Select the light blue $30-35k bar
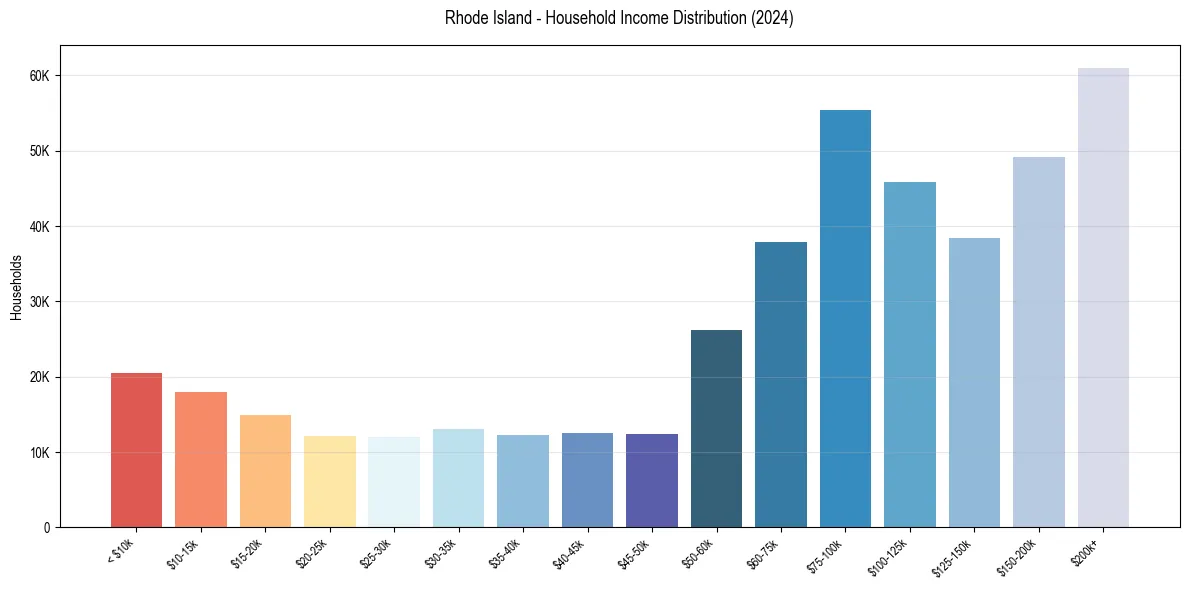This screenshot has height=590, width=1189. [x=459, y=480]
